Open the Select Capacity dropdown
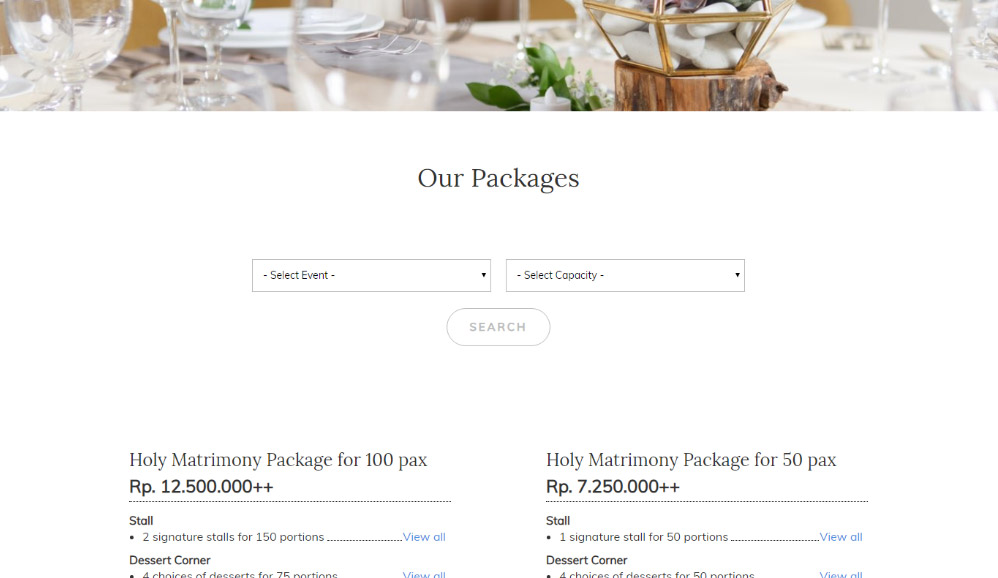Image resolution: width=998 pixels, height=578 pixels. pyautogui.click(x=625, y=276)
